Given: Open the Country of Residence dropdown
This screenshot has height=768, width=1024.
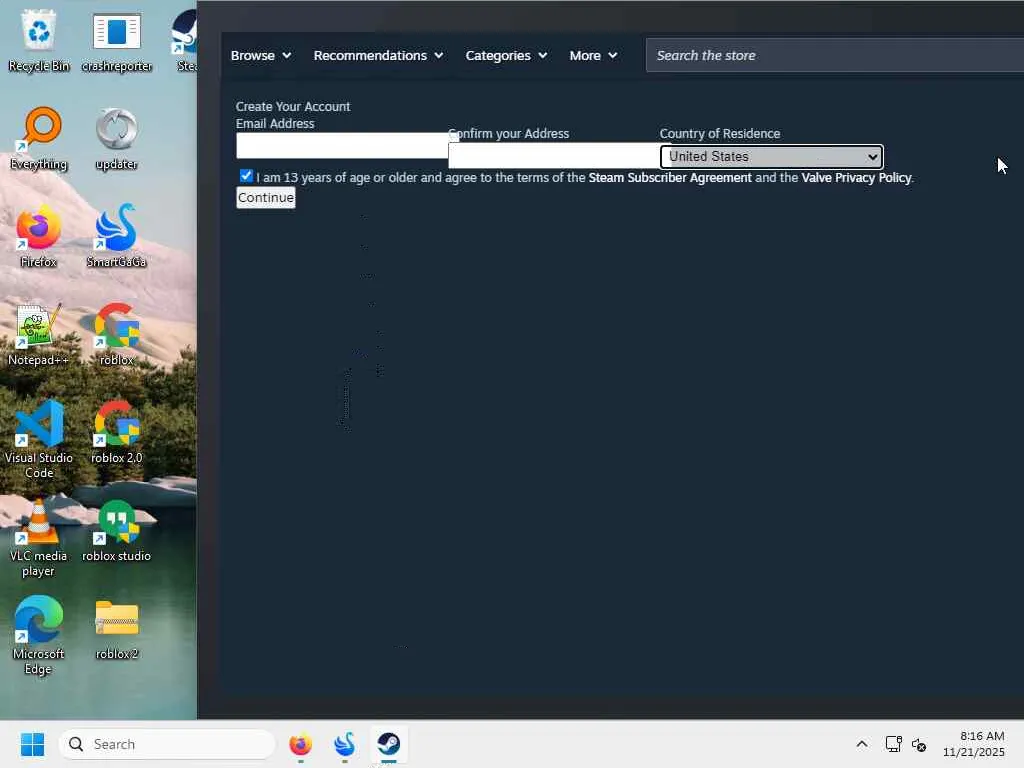Looking at the screenshot, I should pyautogui.click(x=771, y=157).
